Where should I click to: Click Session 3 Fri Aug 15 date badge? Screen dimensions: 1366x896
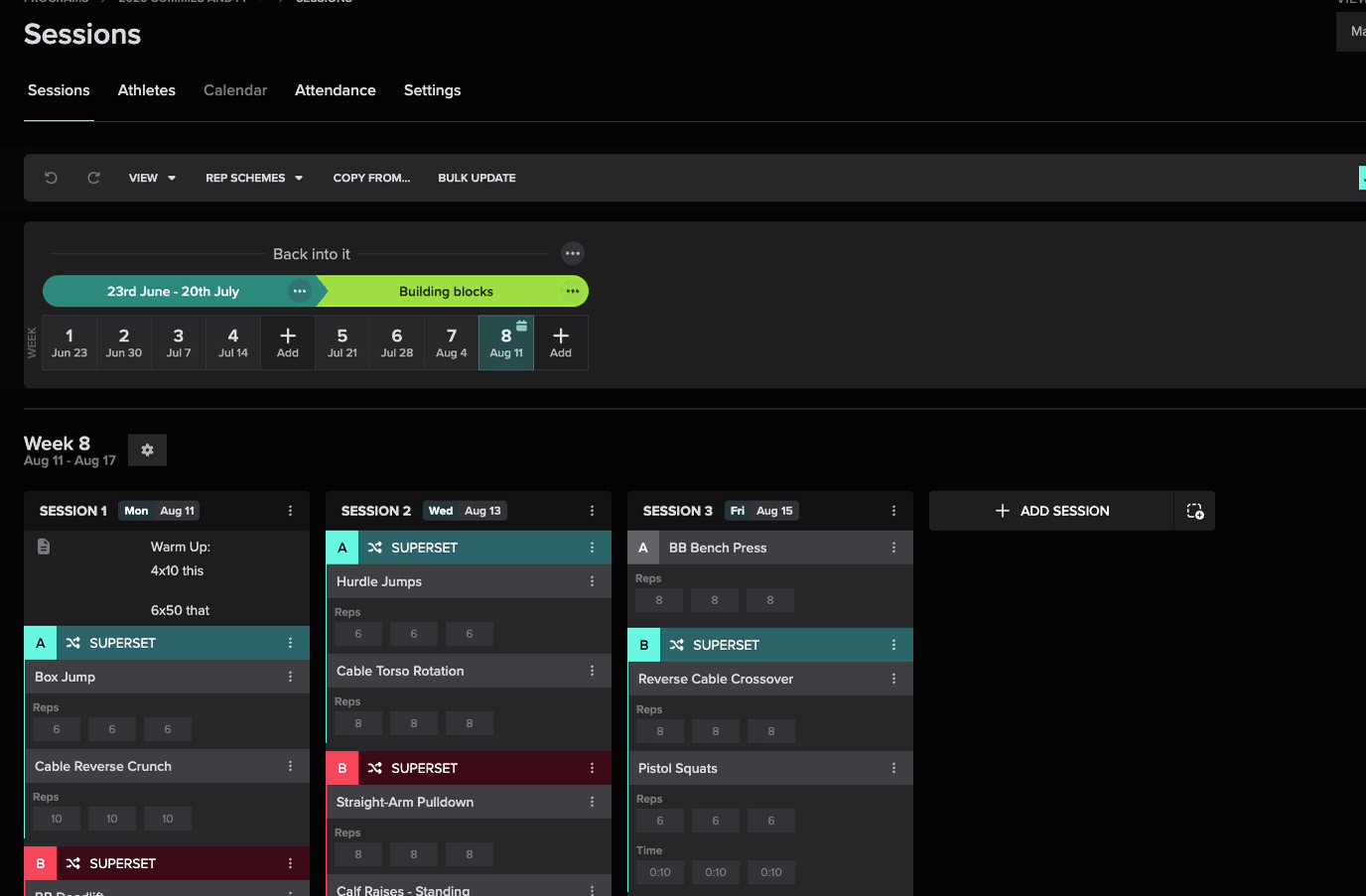762,511
